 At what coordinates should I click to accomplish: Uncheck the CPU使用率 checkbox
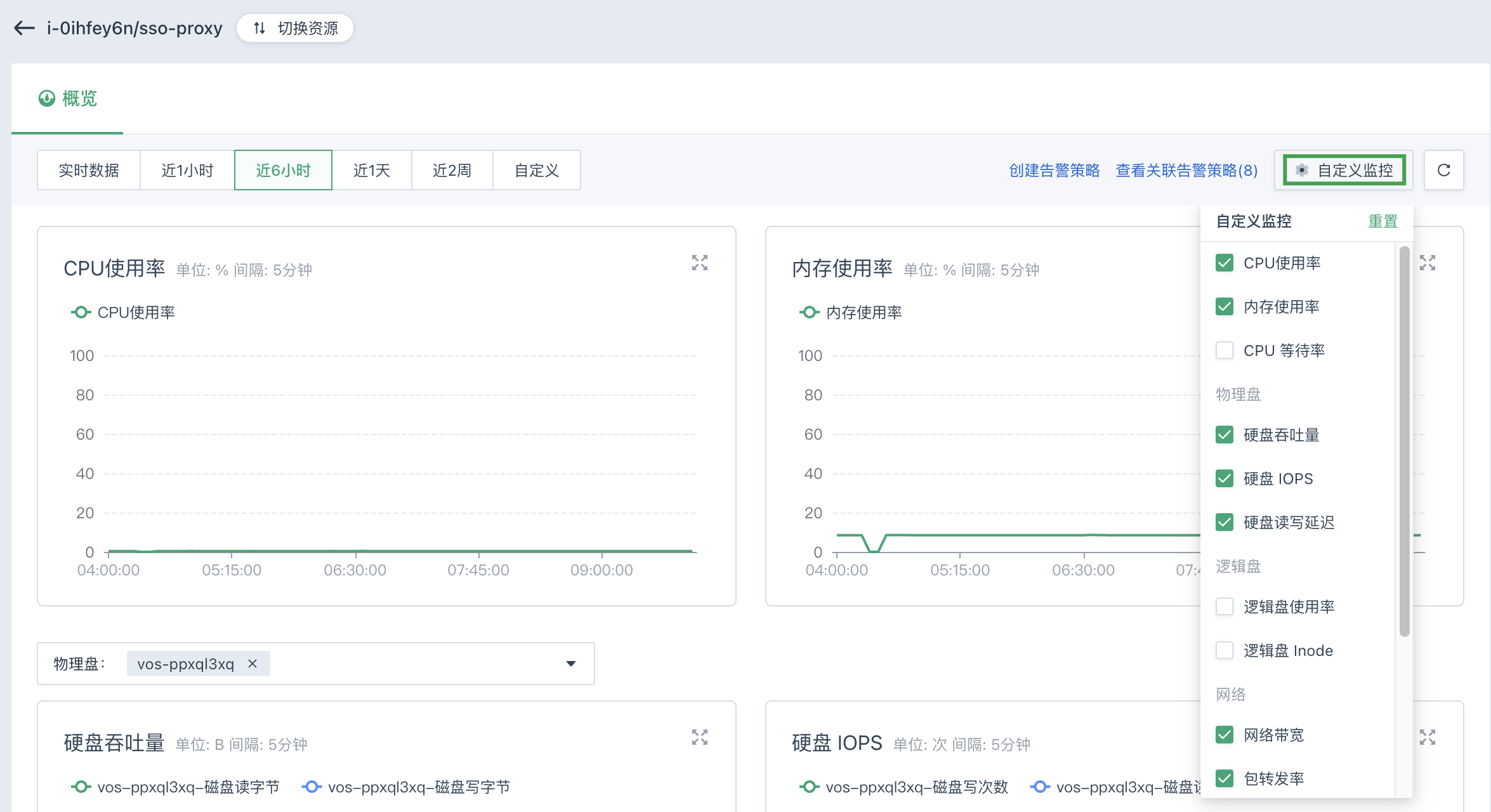point(1225,263)
